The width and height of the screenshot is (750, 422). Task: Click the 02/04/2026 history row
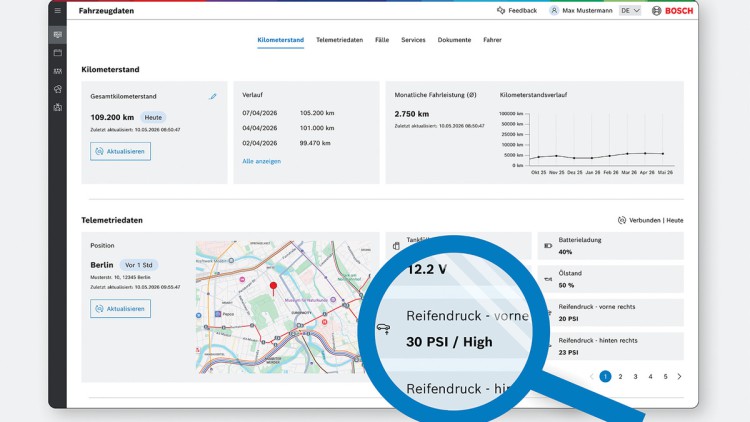tap(287, 143)
